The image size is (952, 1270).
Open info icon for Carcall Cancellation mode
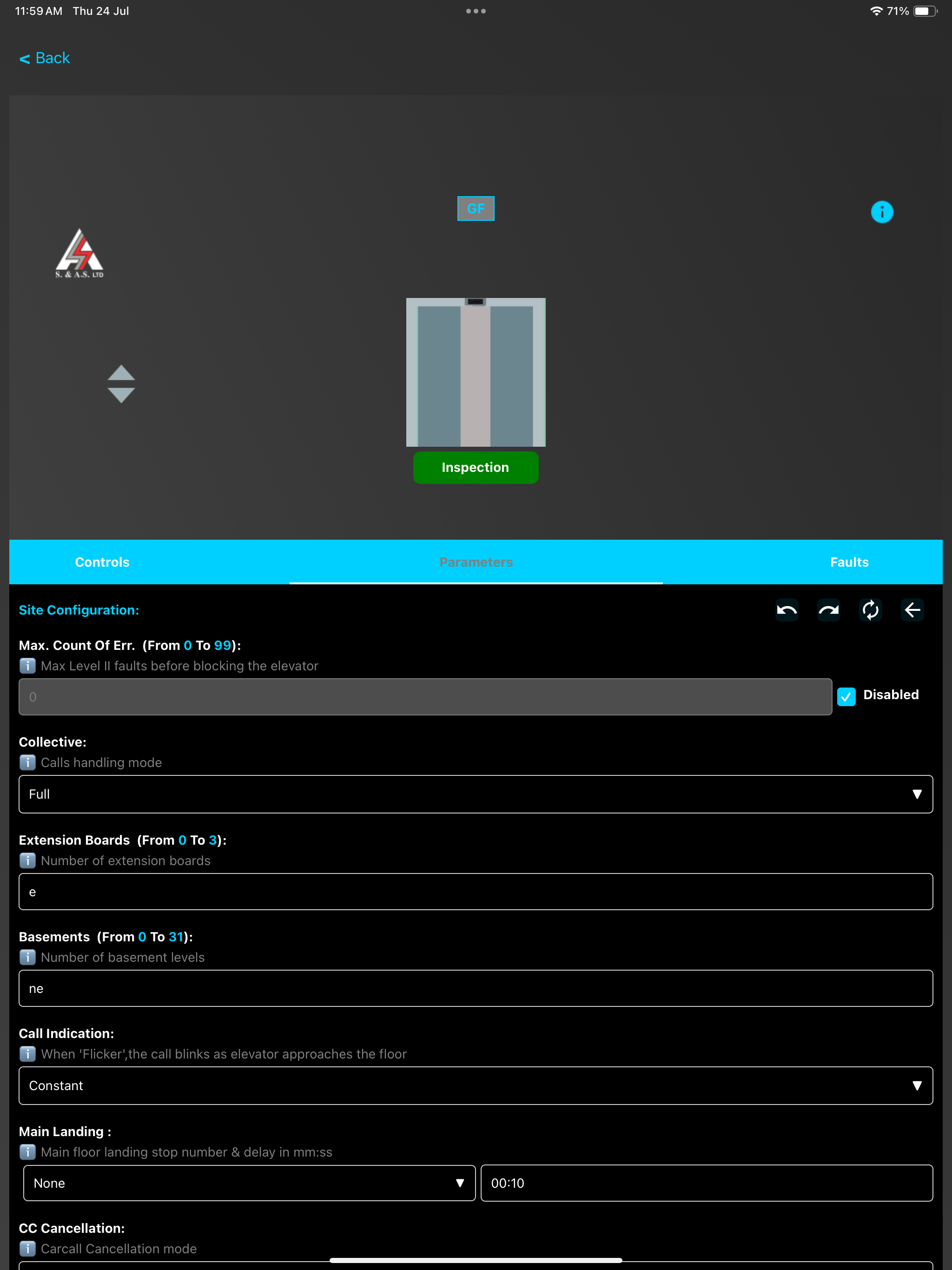(x=27, y=1249)
